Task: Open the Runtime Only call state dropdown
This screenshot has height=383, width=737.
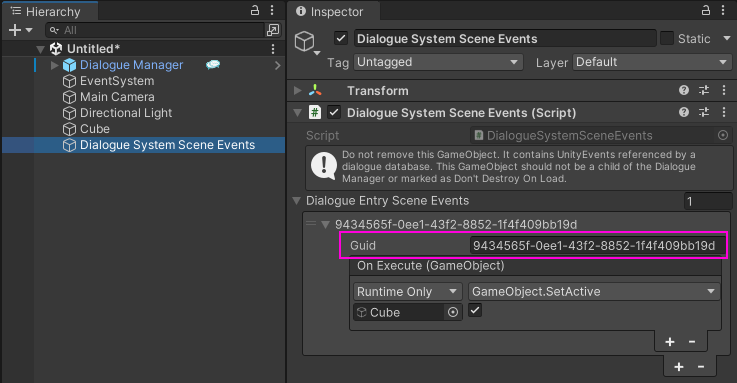Action: pyautogui.click(x=407, y=291)
